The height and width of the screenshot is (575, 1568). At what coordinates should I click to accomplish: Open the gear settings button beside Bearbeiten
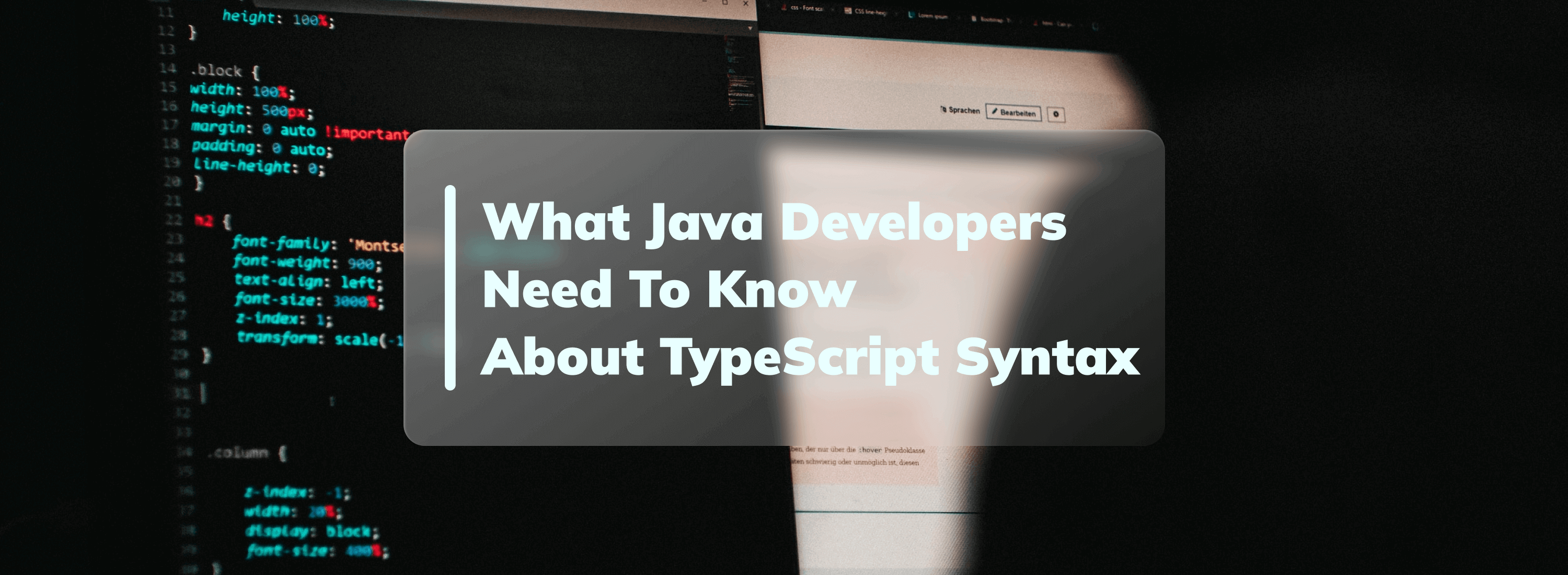(x=1056, y=114)
